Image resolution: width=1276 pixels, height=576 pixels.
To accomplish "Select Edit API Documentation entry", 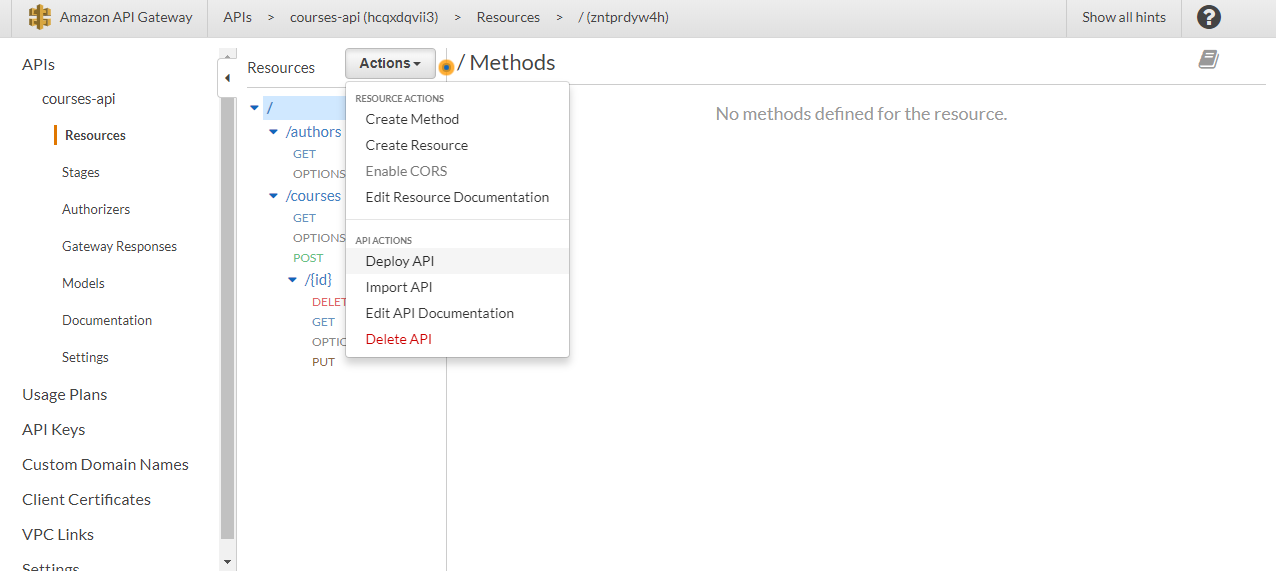I will coord(439,313).
